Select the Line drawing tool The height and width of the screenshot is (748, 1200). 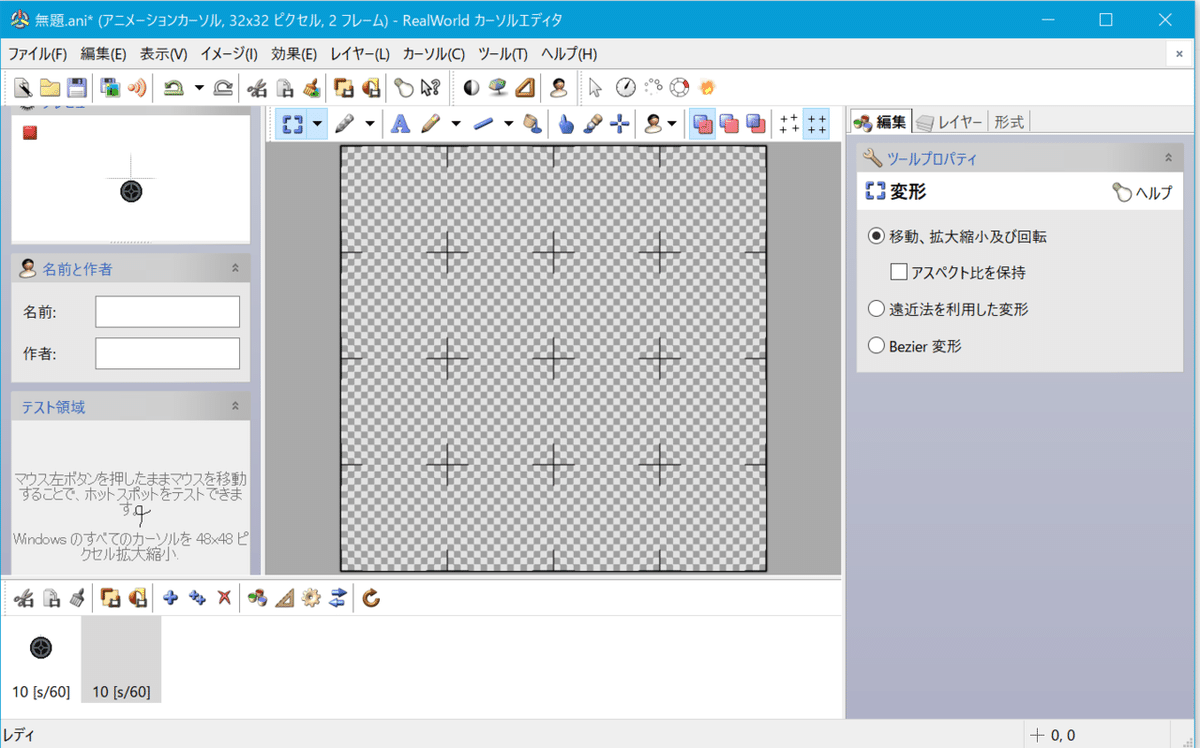pyautogui.click(x=484, y=124)
